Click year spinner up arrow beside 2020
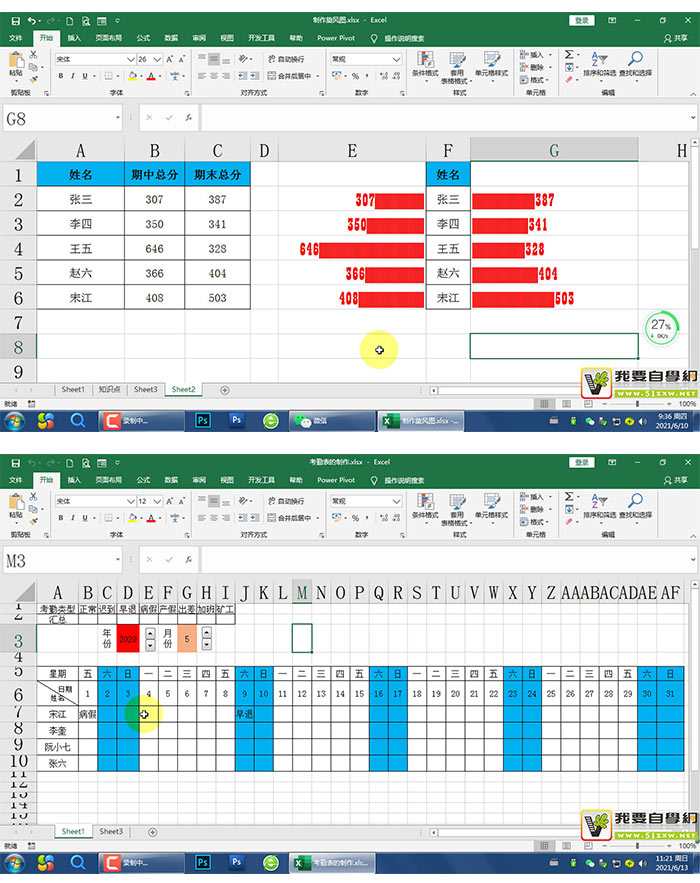Image resolution: width=700 pixels, height=883 pixels. tap(150, 633)
